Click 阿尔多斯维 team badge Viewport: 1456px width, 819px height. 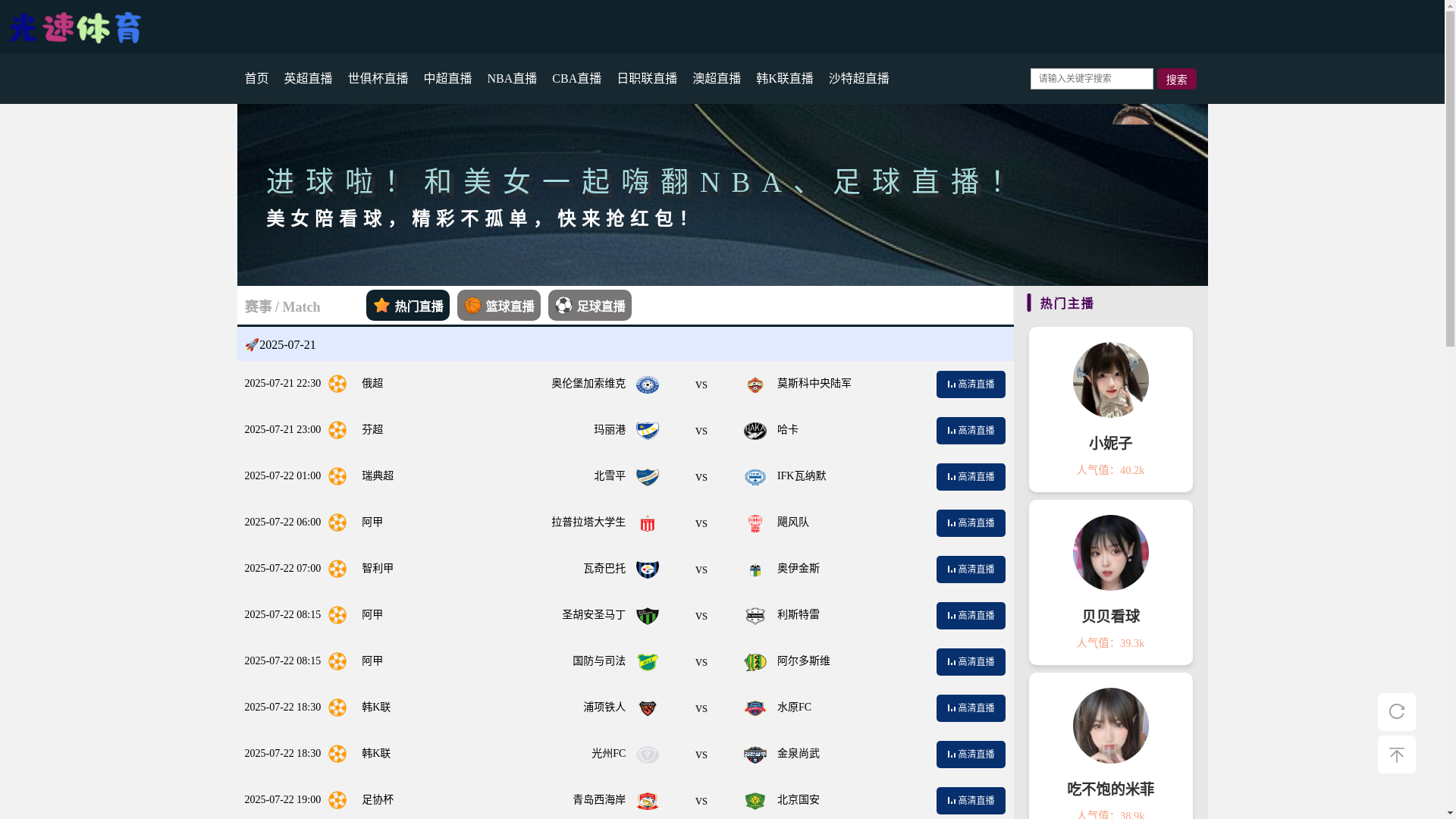click(755, 662)
